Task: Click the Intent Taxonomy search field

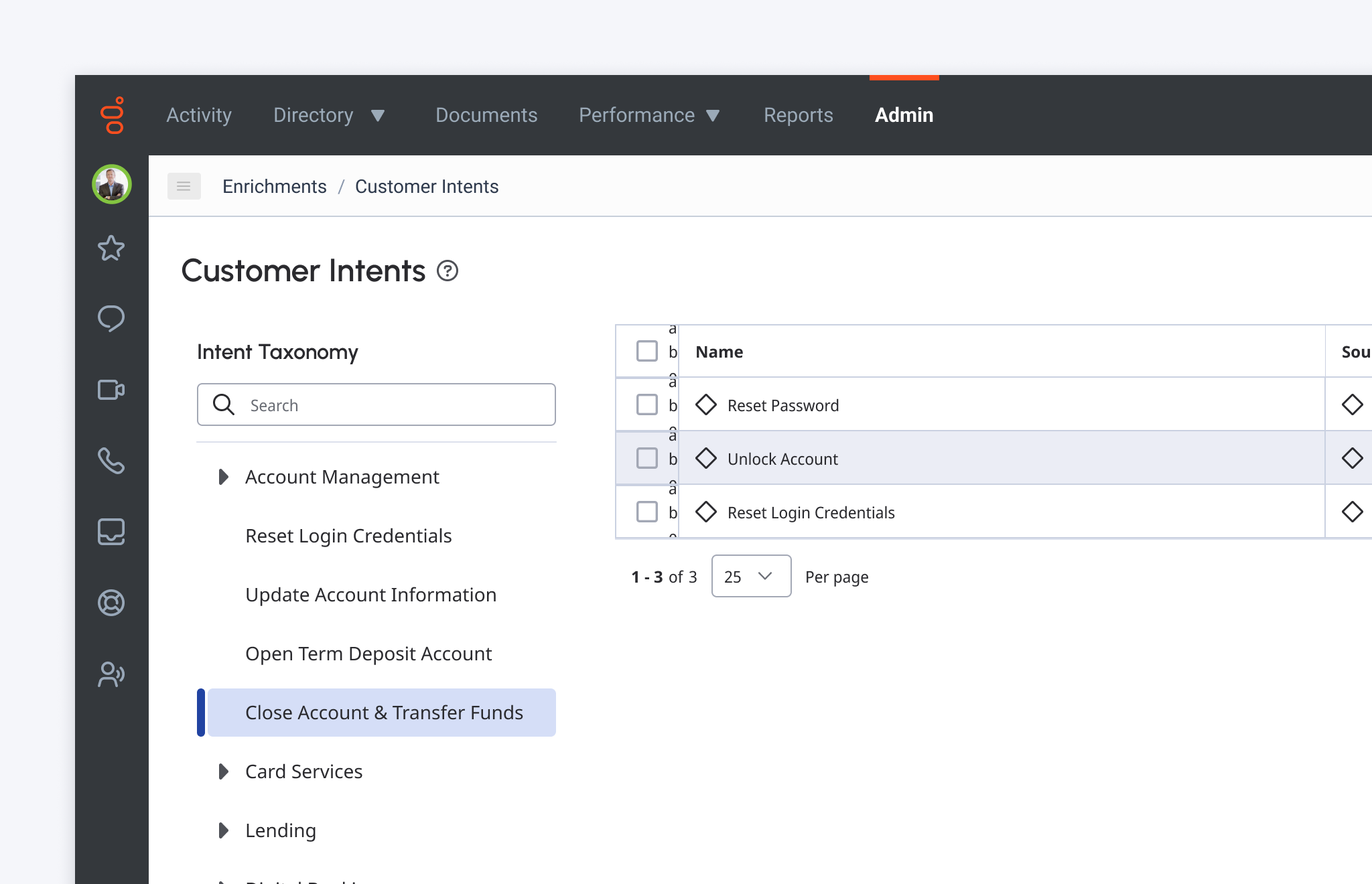Action: point(376,404)
